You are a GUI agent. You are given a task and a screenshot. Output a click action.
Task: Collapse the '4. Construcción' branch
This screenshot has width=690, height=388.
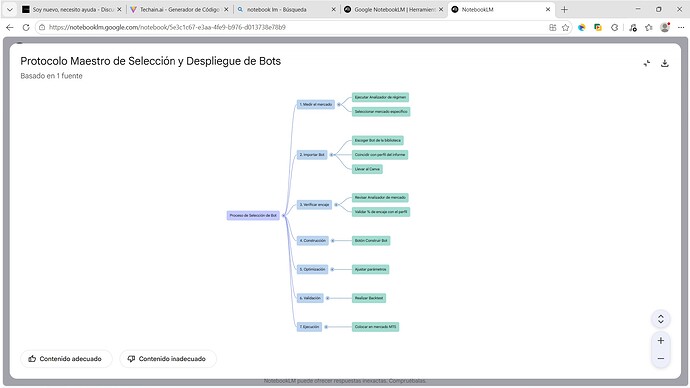(333, 241)
